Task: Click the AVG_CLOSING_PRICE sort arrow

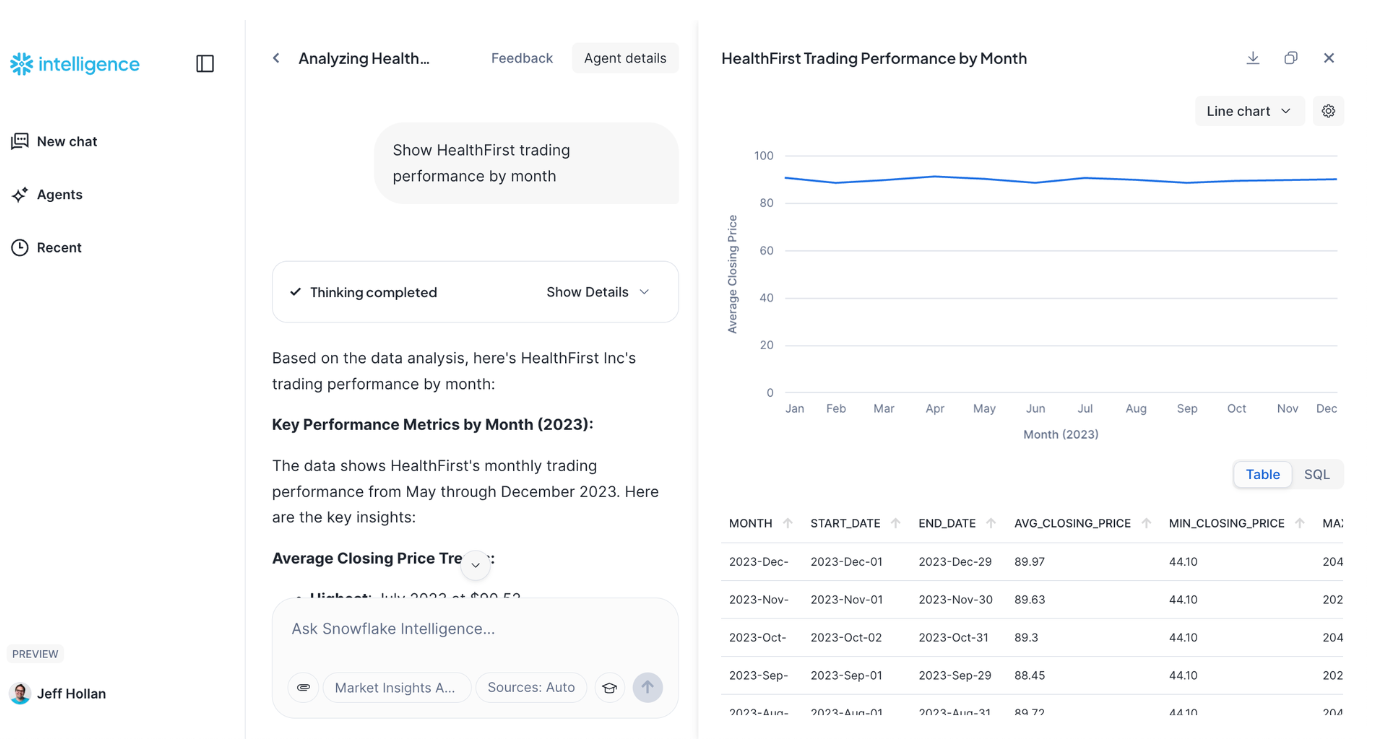Action: coord(1147,523)
